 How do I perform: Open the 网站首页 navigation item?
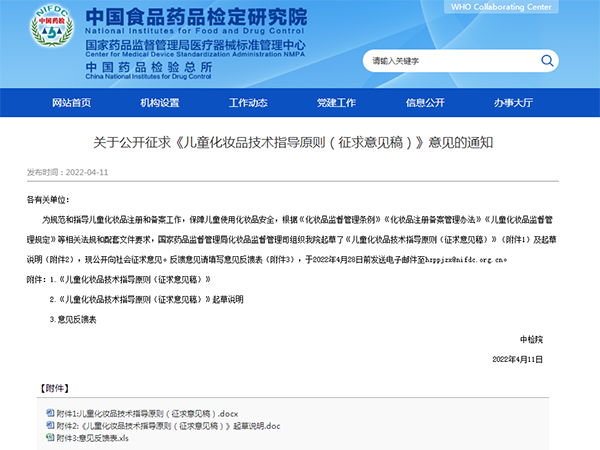[71, 103]
